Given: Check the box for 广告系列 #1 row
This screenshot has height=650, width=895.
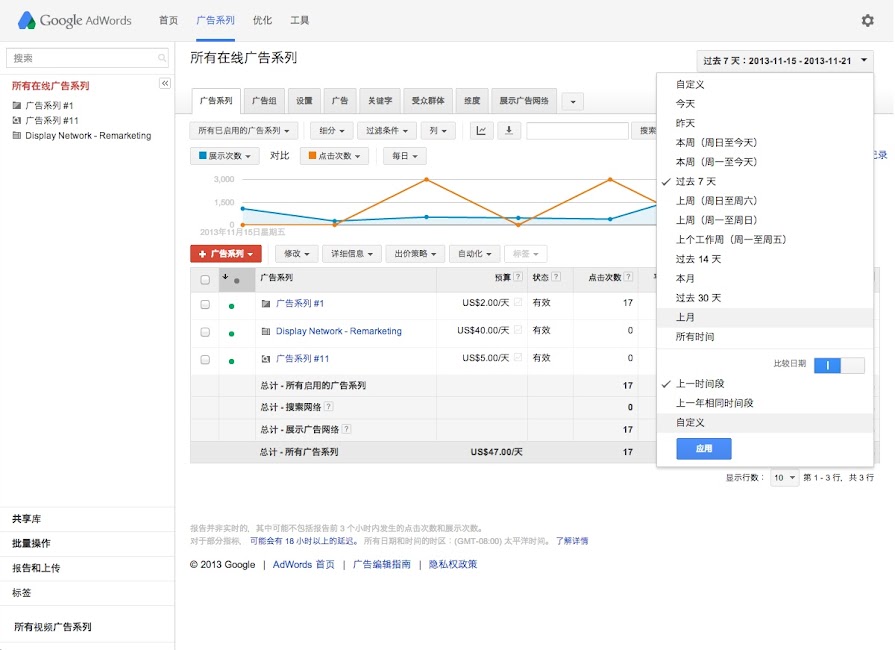Looking at the screenshot, I should coord(205,304).
